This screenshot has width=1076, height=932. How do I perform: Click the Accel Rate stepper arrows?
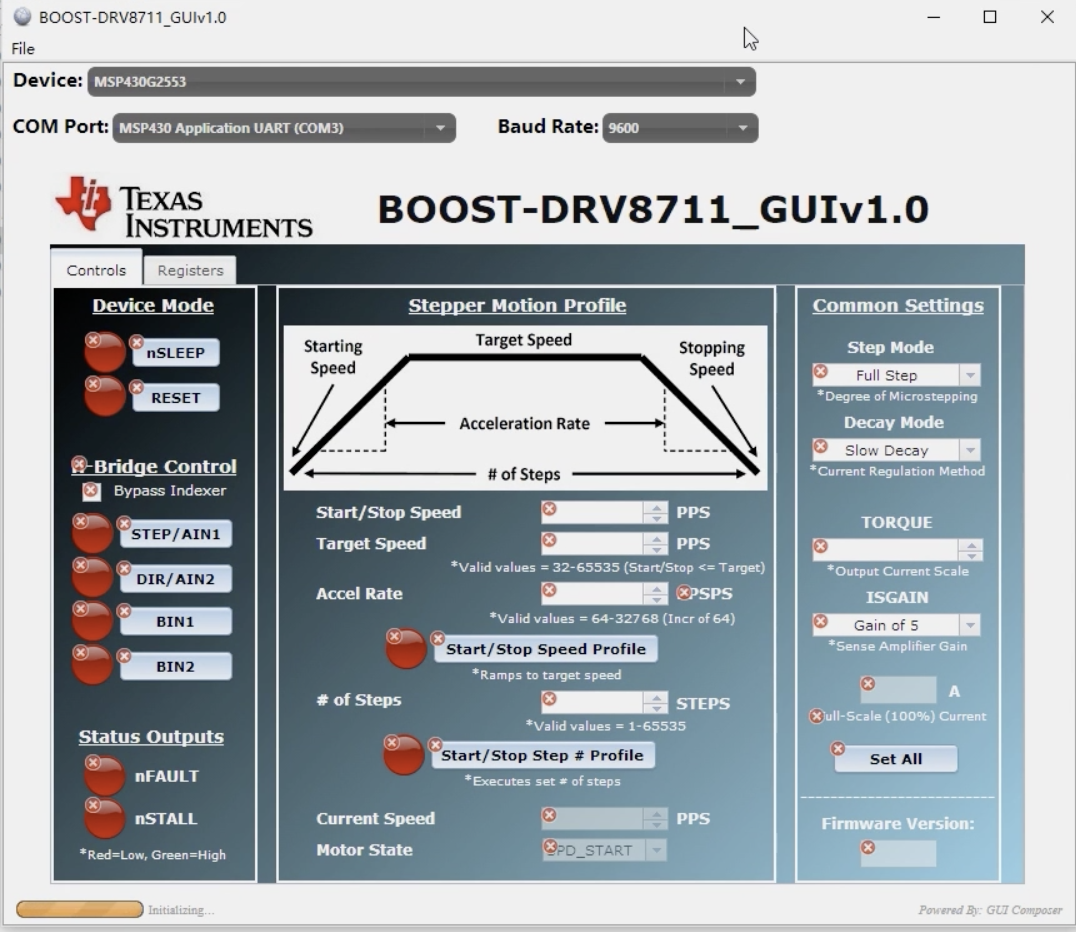[656, 593]
